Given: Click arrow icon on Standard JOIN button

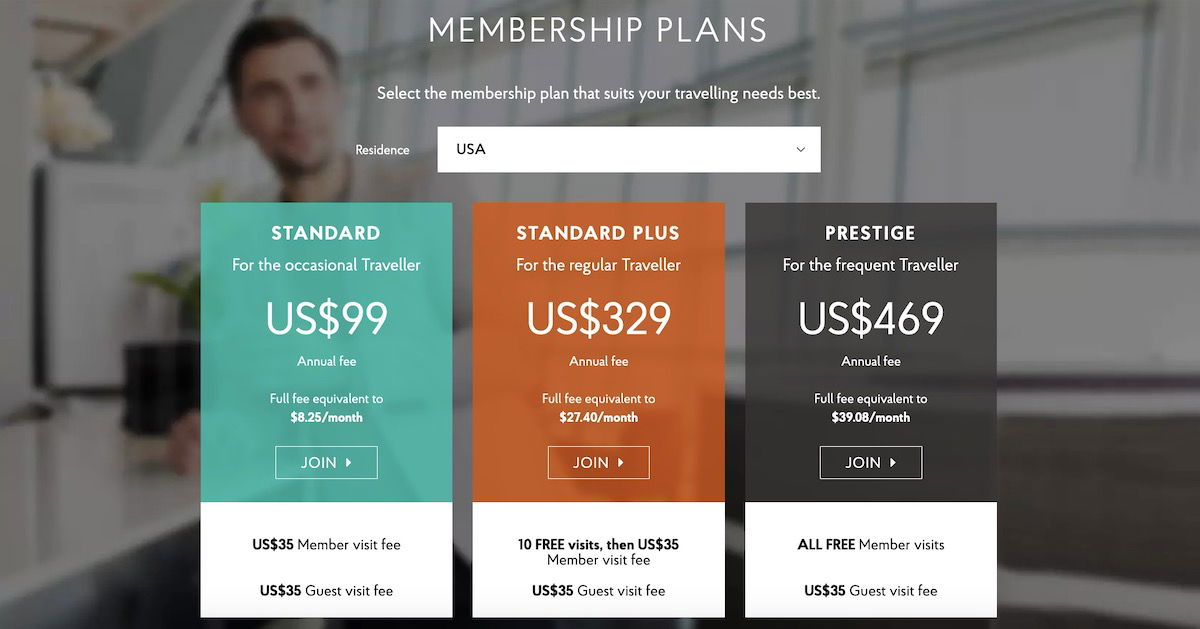Looking at the screenshot, I should click(x=349, y=463).
